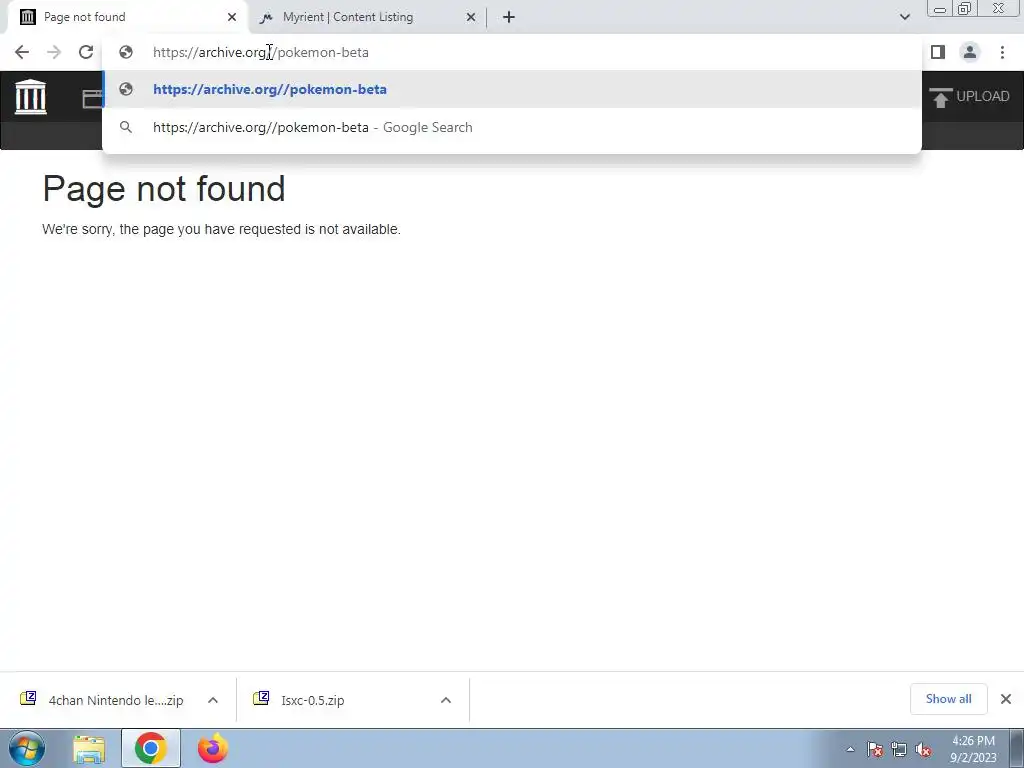
Task: Close the Myrient Content Listing tab
Action: pos(471,17)
